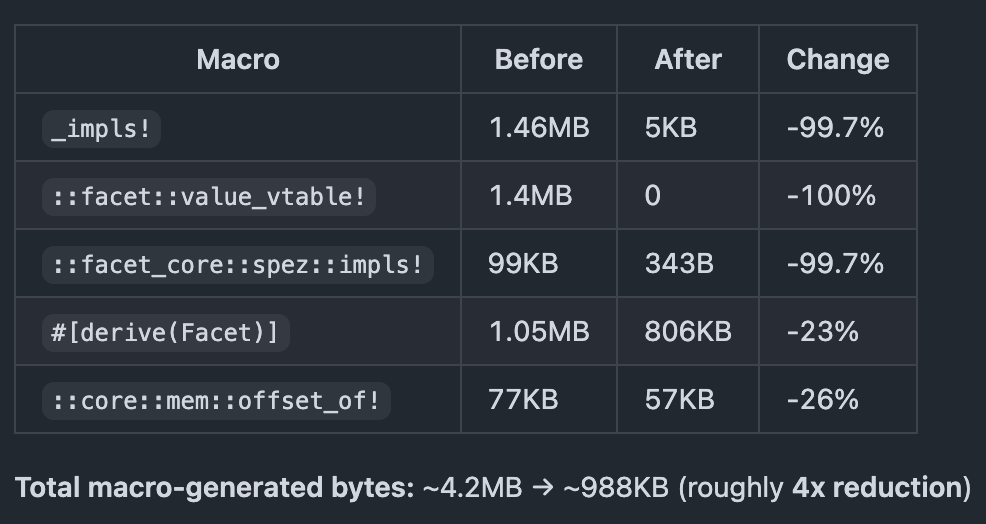Click the Macro column header

pyautogui.click(x=238, y=60)
